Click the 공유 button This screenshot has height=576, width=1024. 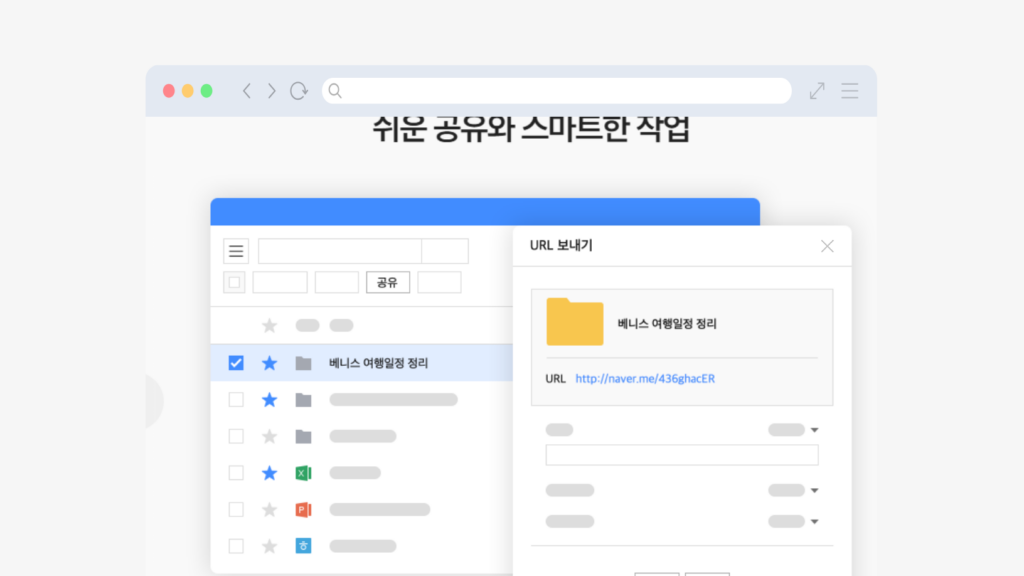point(388,282)
